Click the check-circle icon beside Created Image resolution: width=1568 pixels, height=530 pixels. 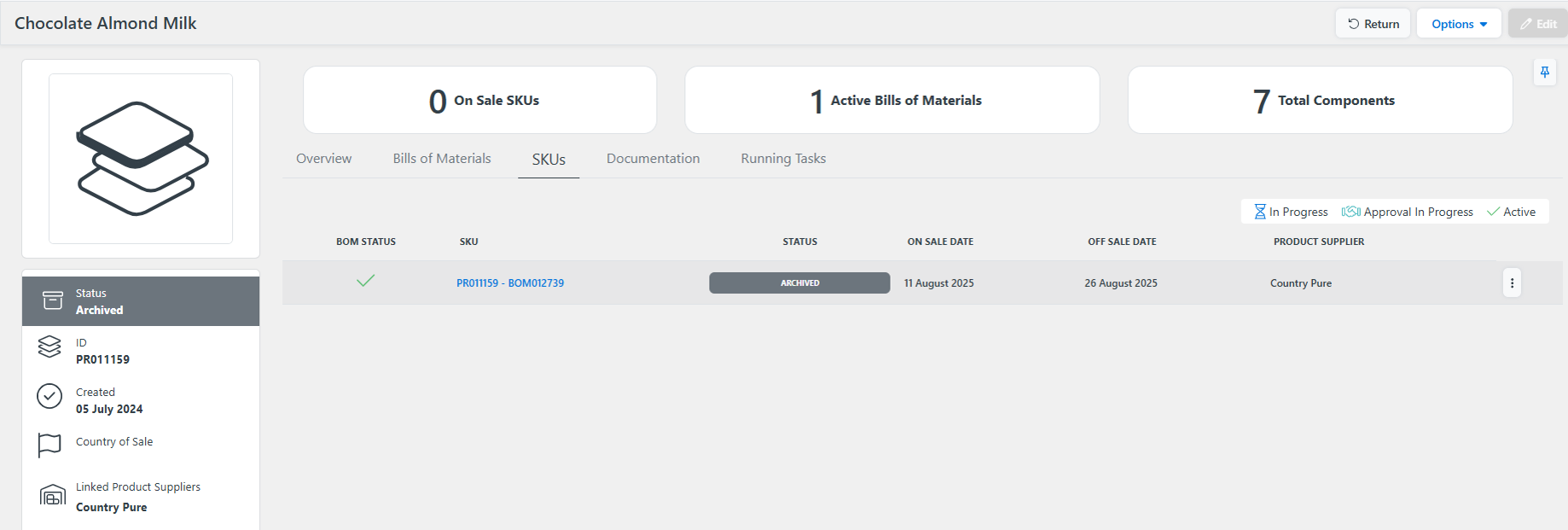[x=49, y=396]
